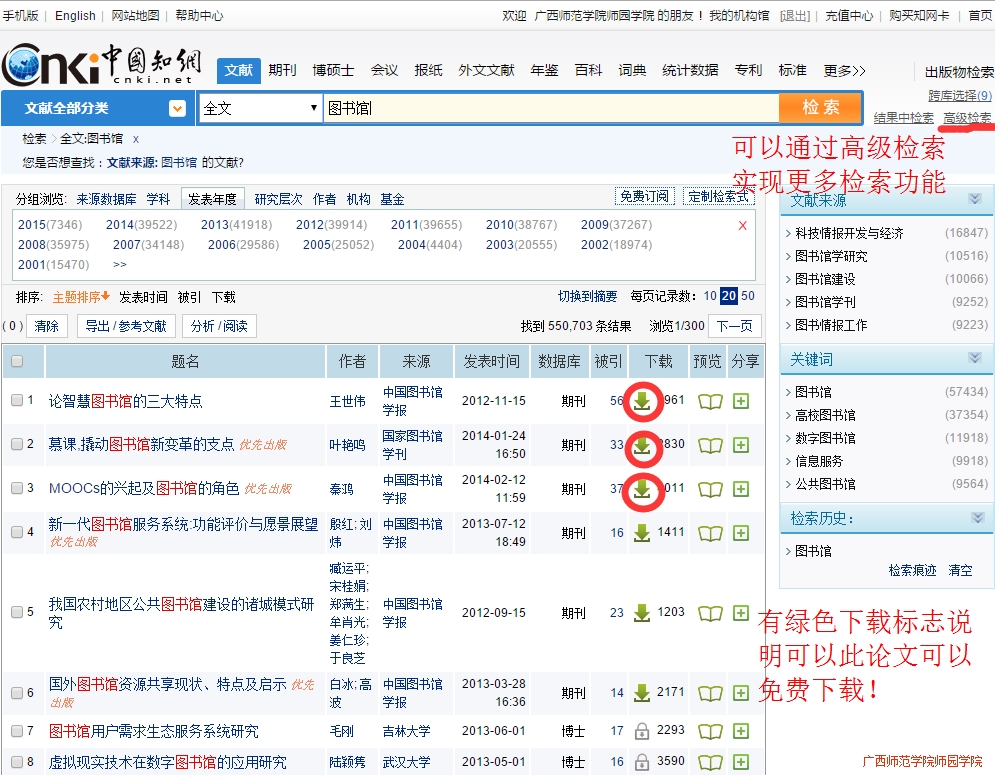Screen dimensions: 995x775
Task: Open the 高级检索 advanced search link
Action: tap(967, 118)
